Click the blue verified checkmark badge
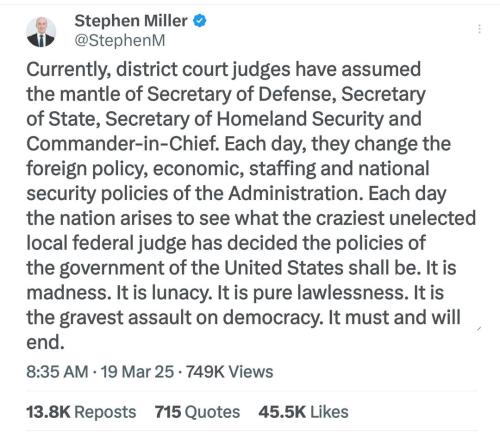Screen dimensions: 500x437 (x=200, y=21)
